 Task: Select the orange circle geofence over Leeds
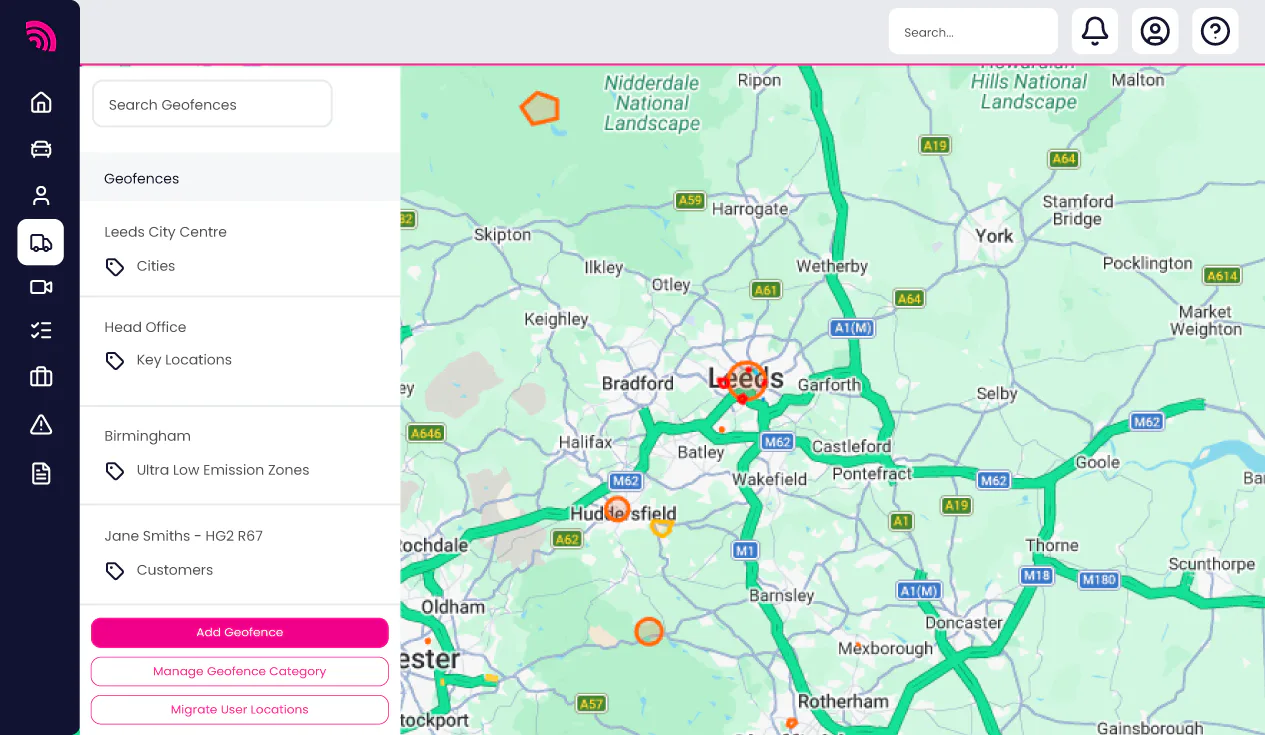tap(746, 381)
